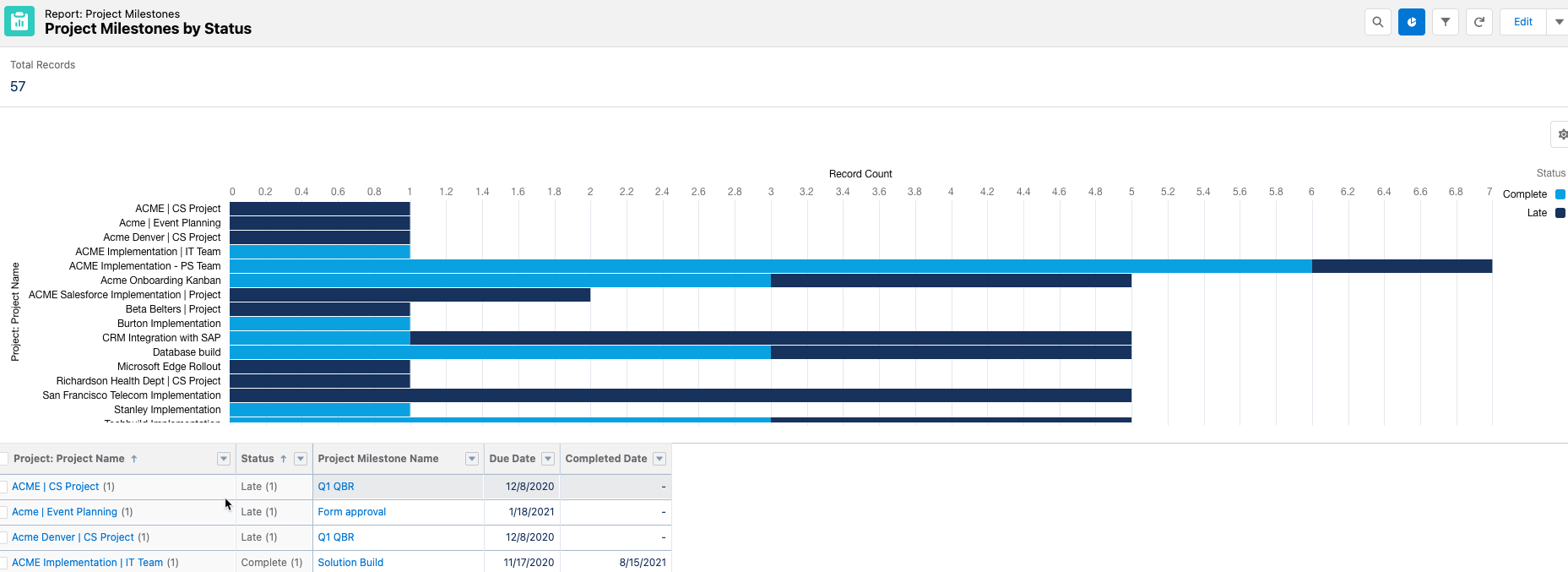Click the Edit button

tap(1523, 22)
